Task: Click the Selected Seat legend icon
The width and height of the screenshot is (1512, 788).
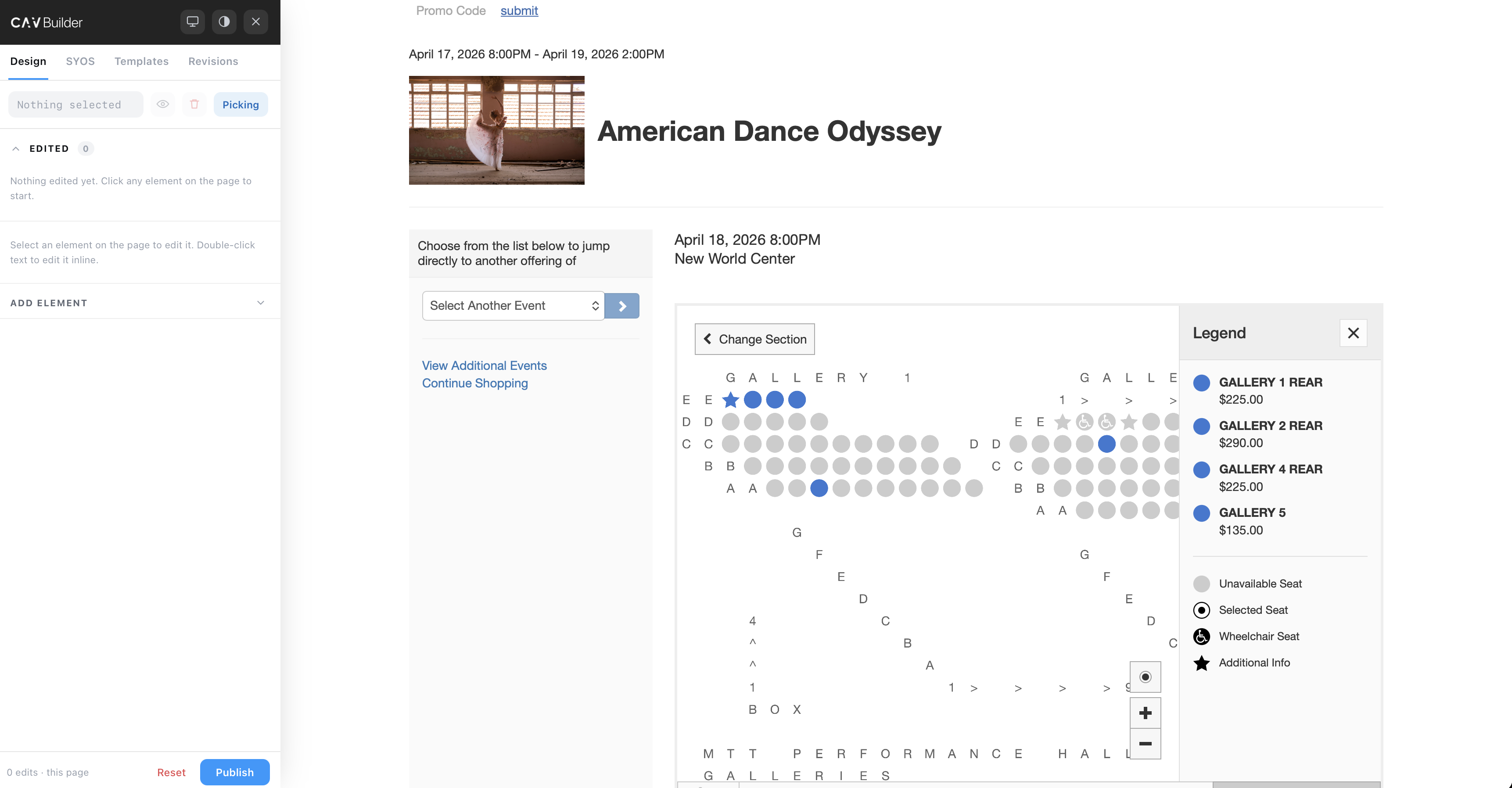Action: 1202,610
